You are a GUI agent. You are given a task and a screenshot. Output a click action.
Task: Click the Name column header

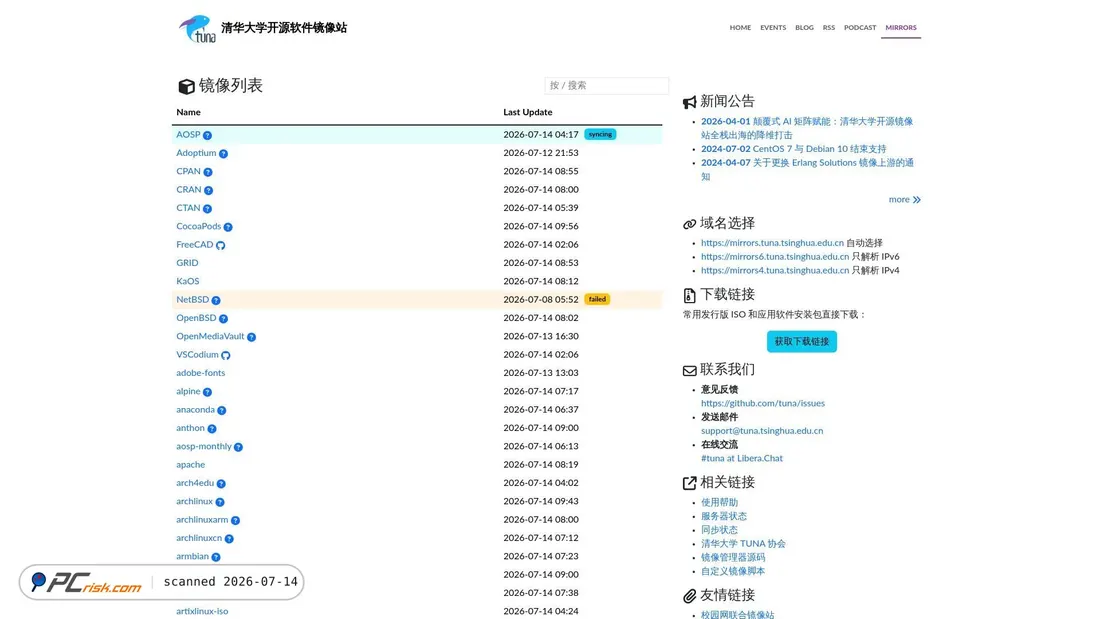pyautogui.click(x=188, y=112)
